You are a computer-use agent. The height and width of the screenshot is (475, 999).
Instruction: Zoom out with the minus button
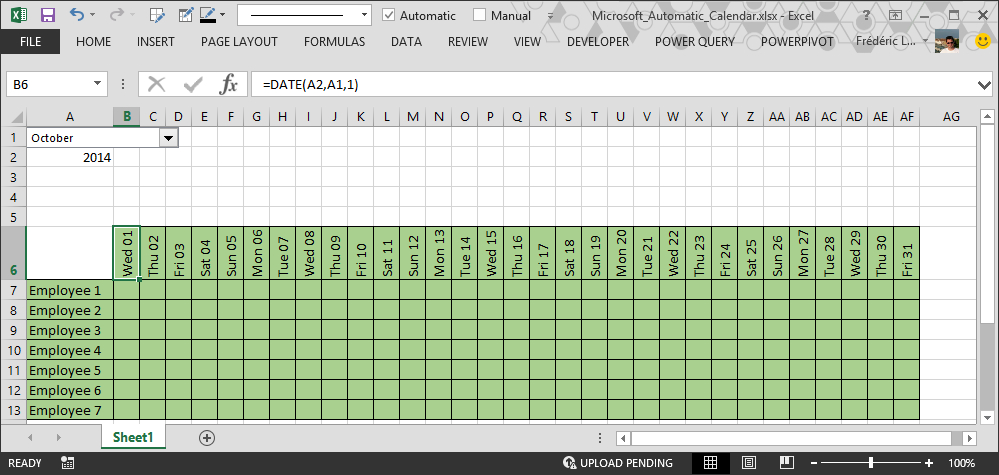click(x=814, y=463)
